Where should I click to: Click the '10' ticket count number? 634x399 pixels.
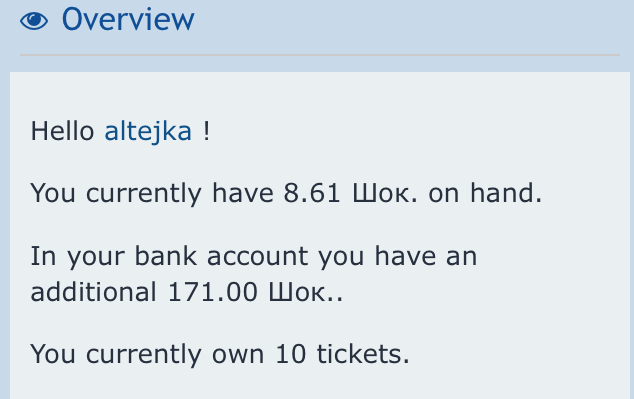[290, 355]
